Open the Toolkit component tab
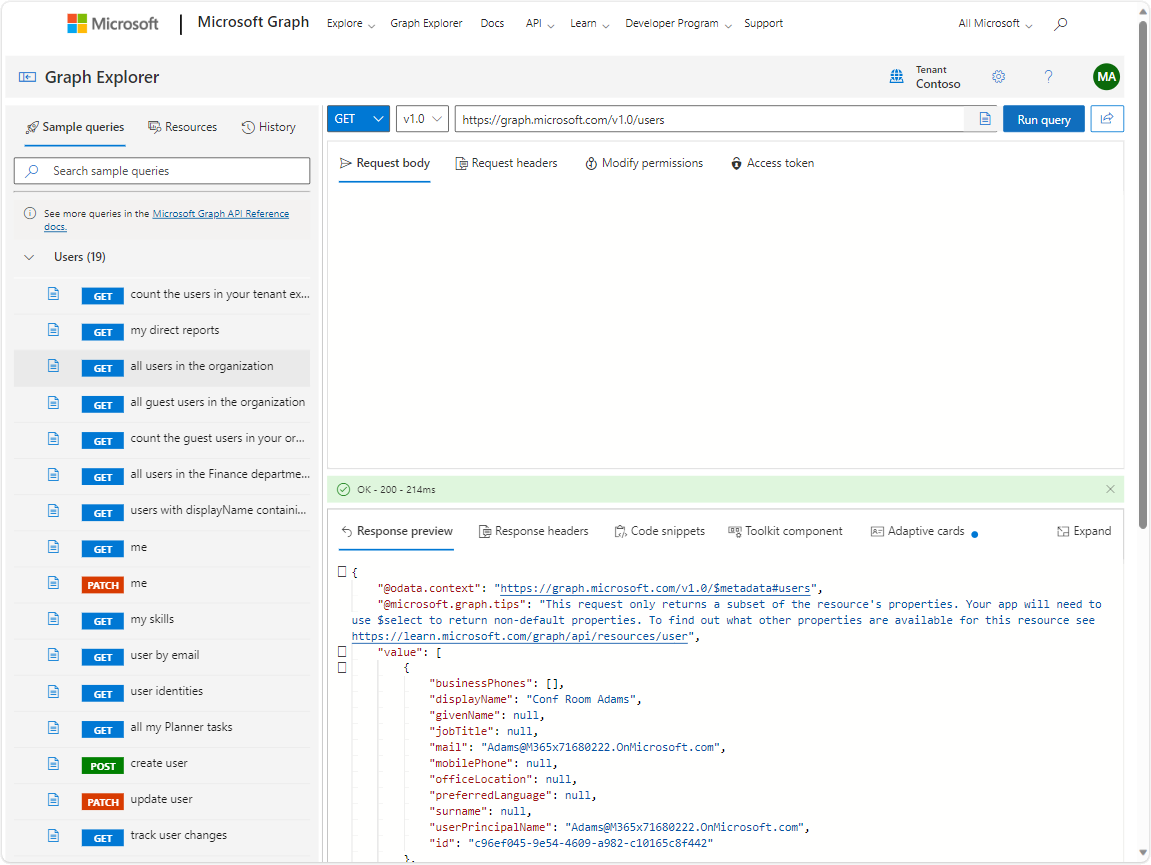Screen dimensions: 1151x865 tap(785, 531)
